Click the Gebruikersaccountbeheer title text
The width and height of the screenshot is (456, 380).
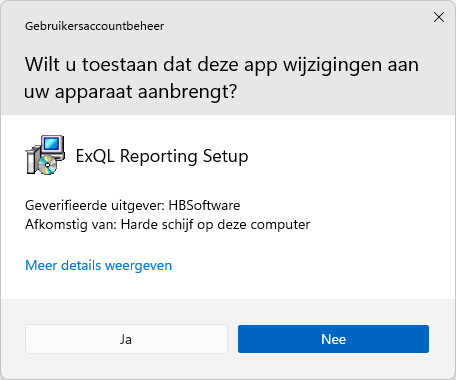94,26
